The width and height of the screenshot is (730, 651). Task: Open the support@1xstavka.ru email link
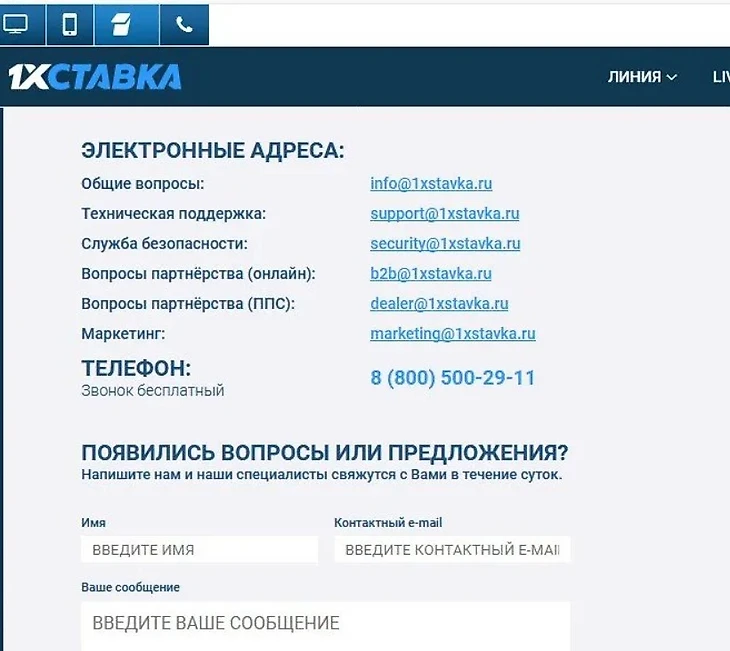pos(445,214)
